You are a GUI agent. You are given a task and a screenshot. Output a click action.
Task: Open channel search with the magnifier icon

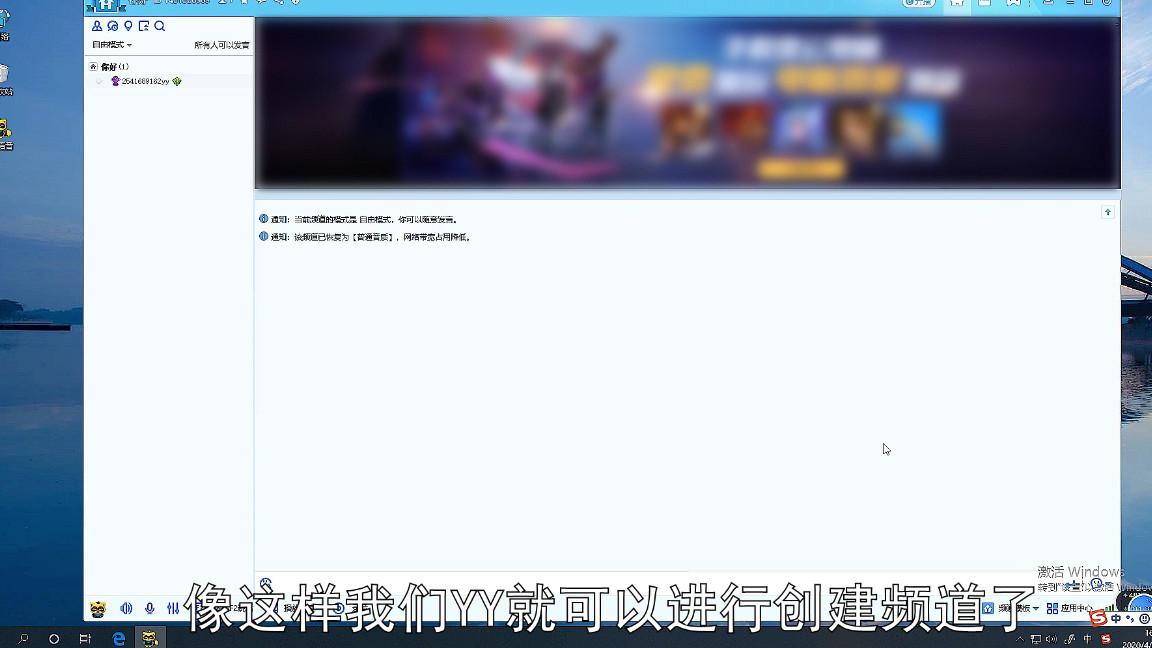pyautogui.click(x=159, y=27)
